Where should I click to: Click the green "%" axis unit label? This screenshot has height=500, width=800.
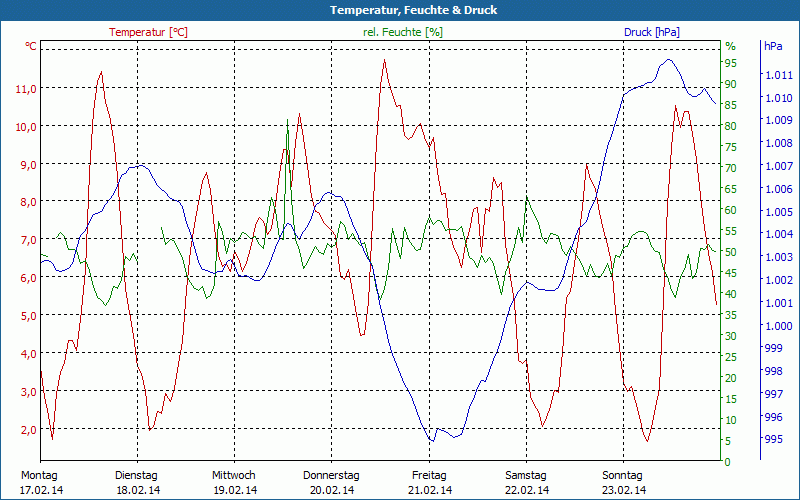[730, 47]
